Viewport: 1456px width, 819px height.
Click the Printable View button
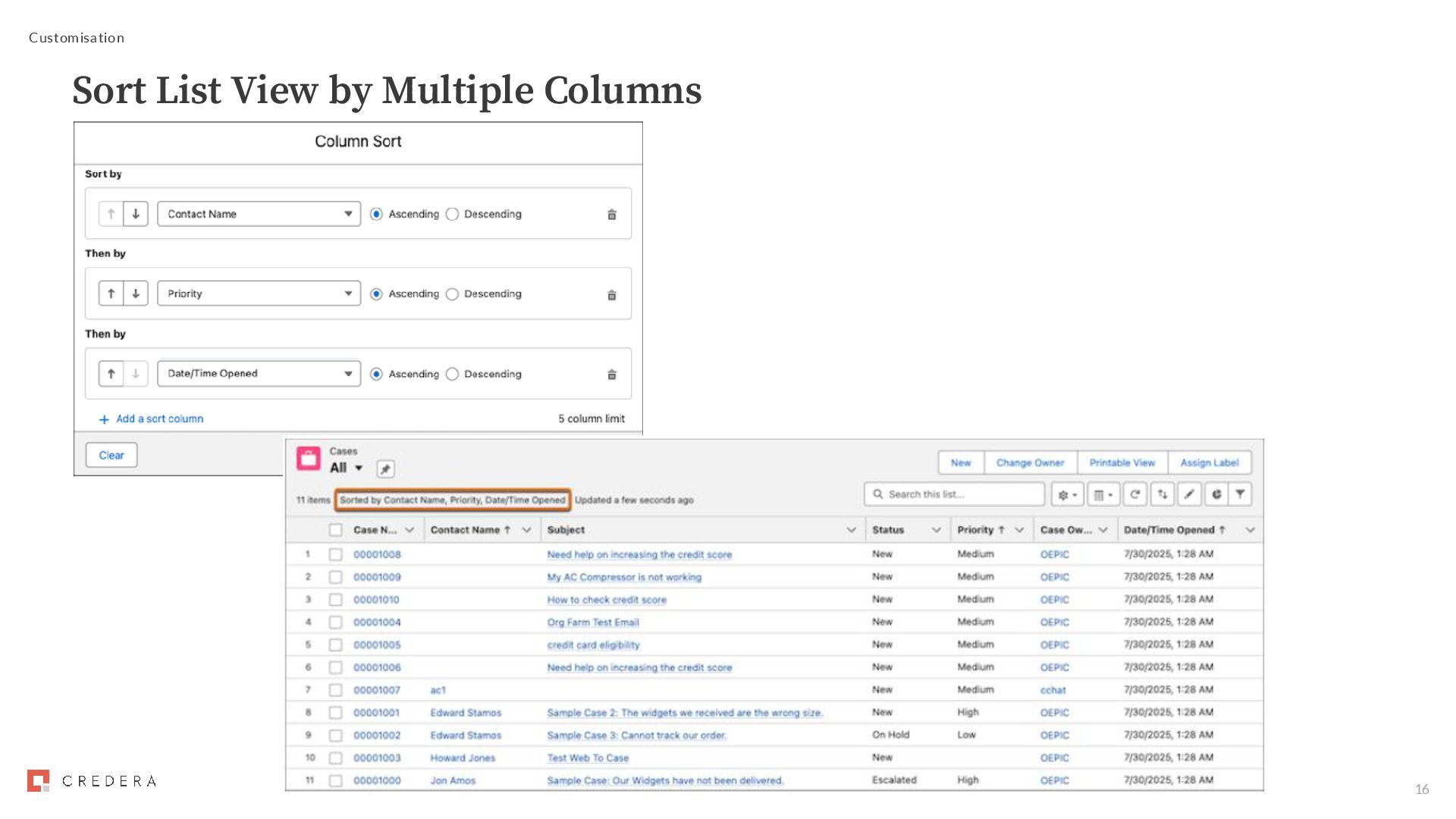[1122, 463]
